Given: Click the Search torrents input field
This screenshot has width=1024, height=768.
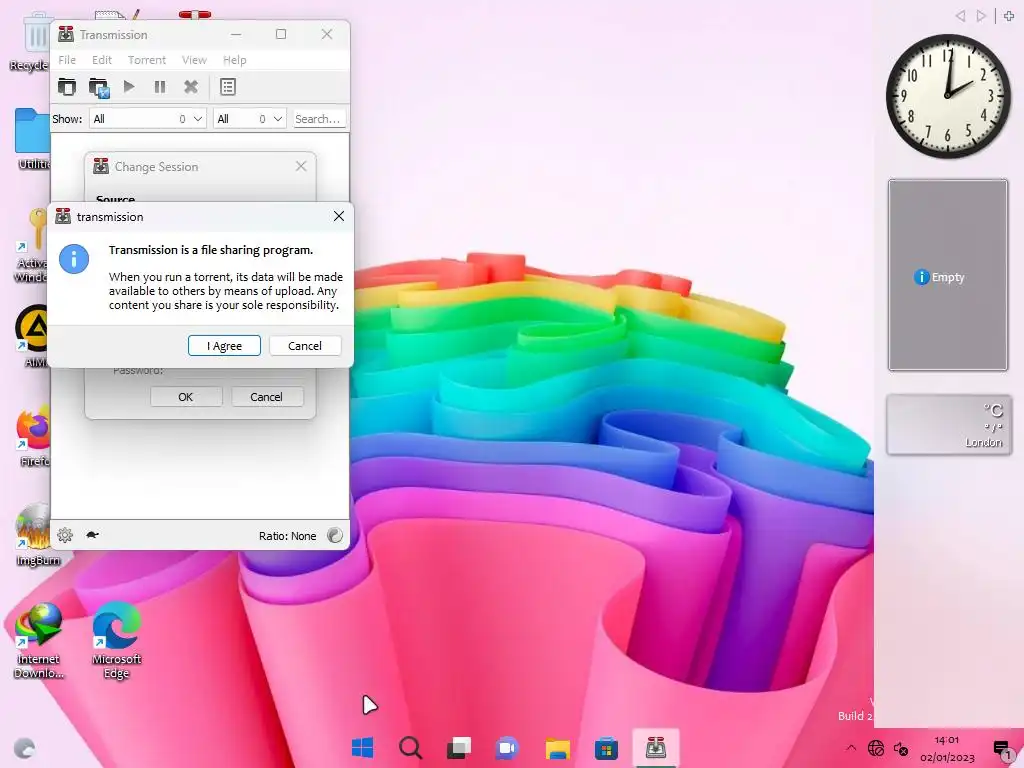Looking at the screenshot, I should (x=319, y=119).
